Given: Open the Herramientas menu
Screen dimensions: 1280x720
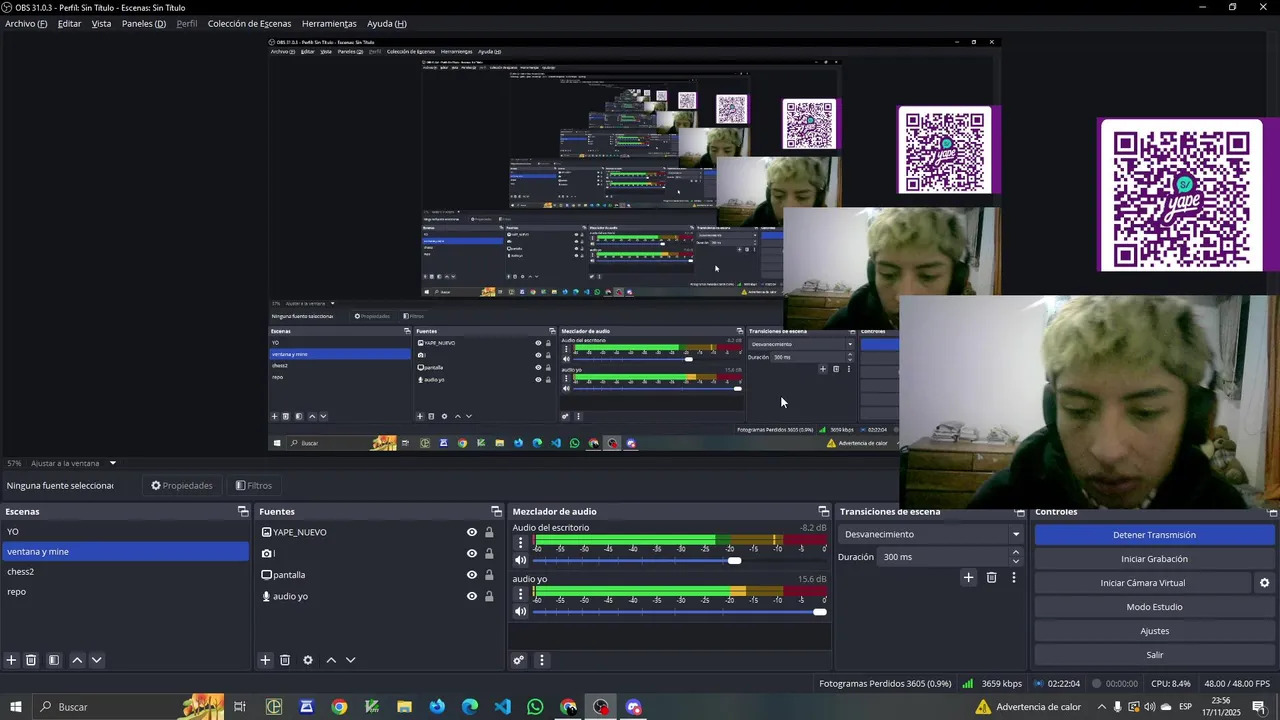Looking at the screenshot, I should click(329, 23).
